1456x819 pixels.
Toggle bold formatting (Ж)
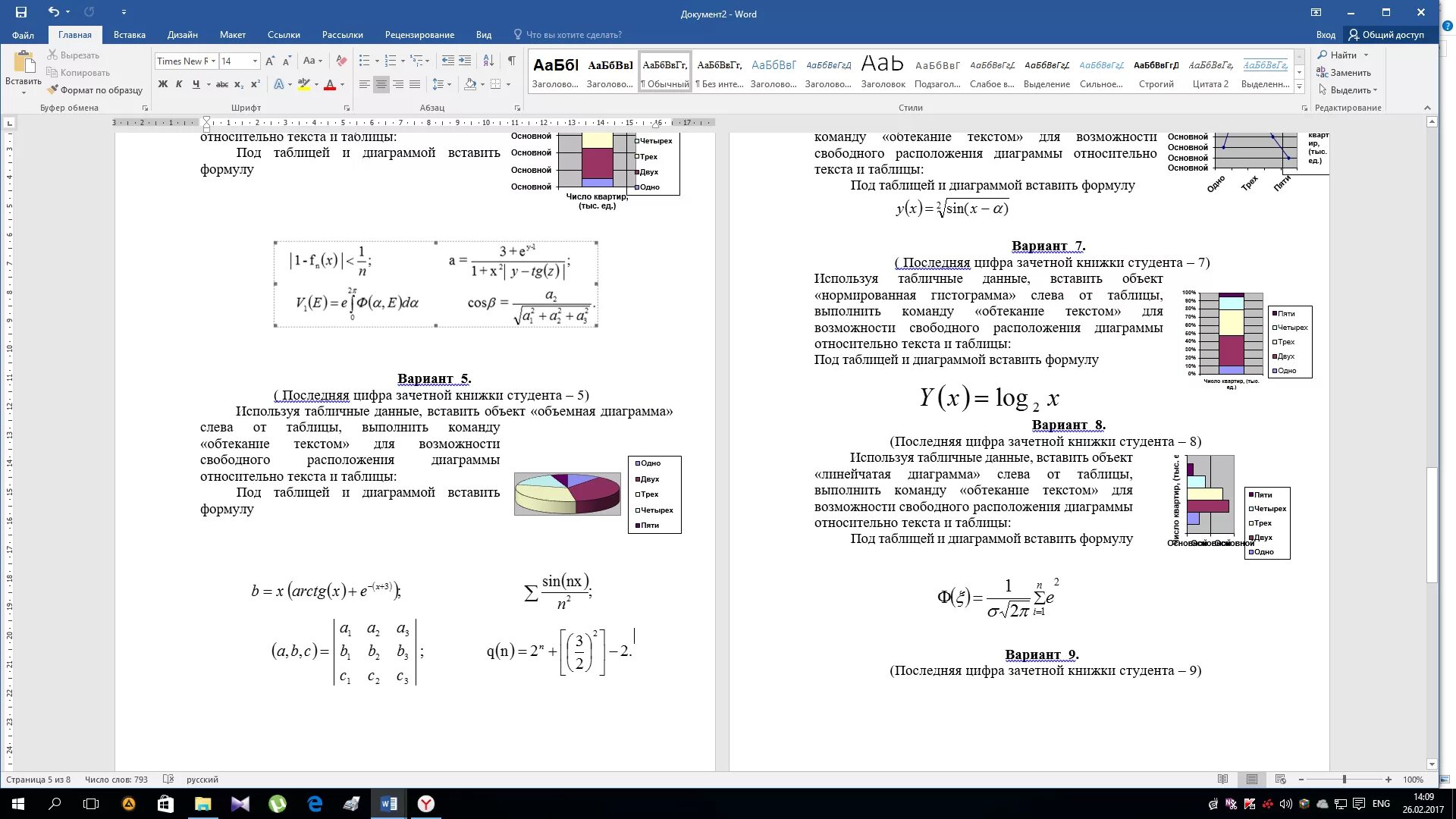click(162, 84)
